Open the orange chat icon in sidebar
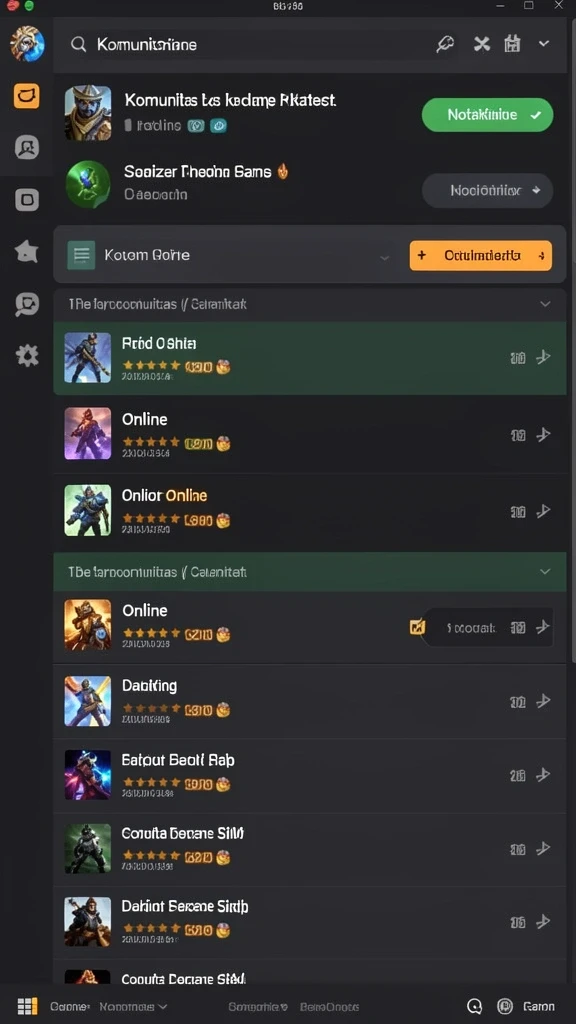This screenshot has height=1024, width=576. pos(27,97)
